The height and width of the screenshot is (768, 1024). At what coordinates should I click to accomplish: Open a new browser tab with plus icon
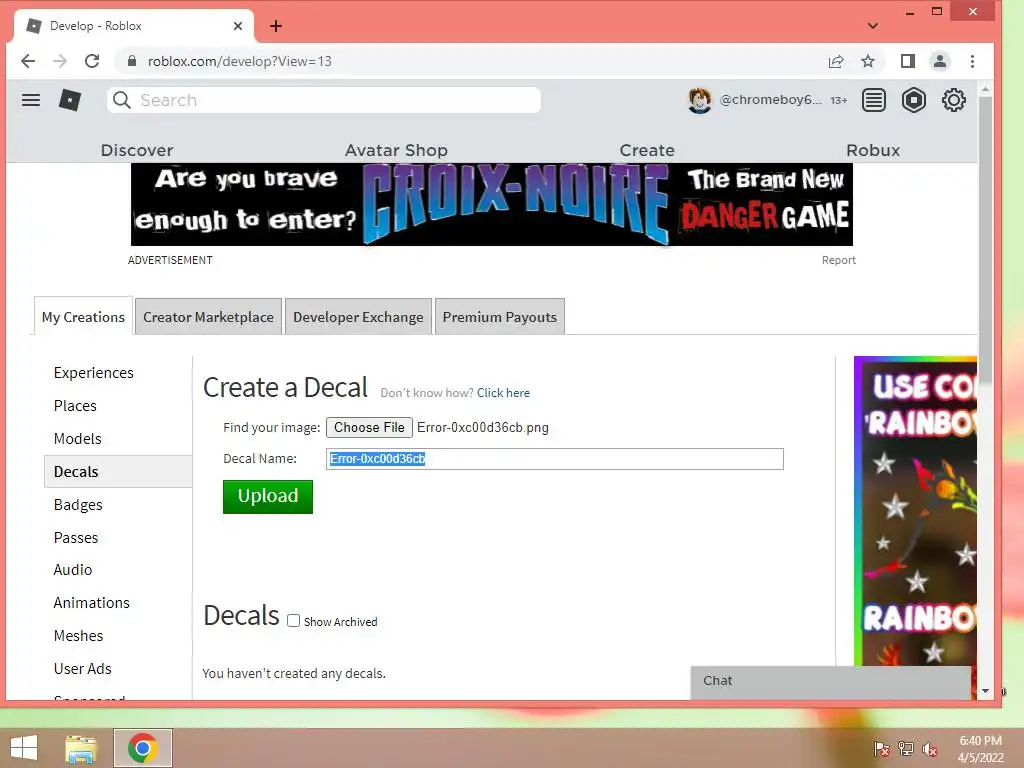tap(276, 26)
